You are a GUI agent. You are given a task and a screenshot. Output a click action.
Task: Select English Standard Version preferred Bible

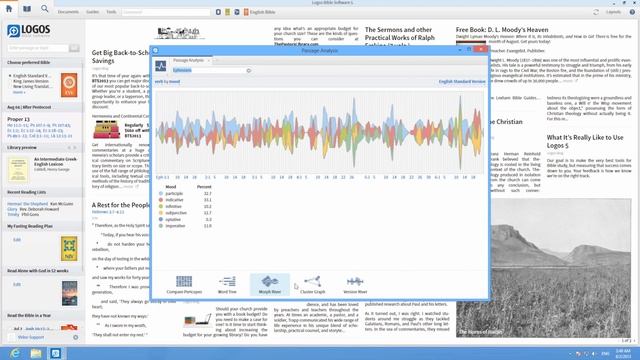(31, 76)
